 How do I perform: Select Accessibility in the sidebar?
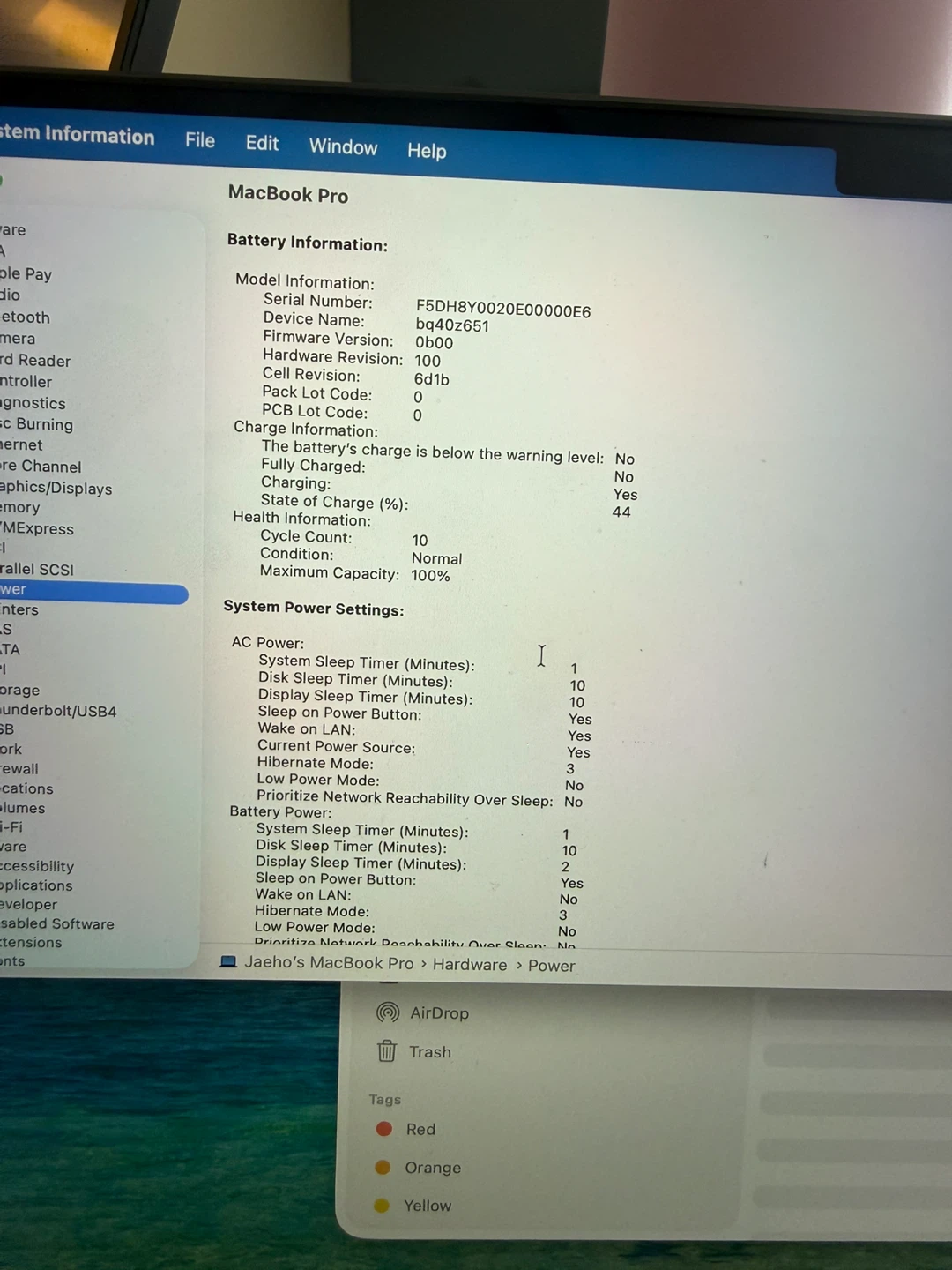[37, 866]
